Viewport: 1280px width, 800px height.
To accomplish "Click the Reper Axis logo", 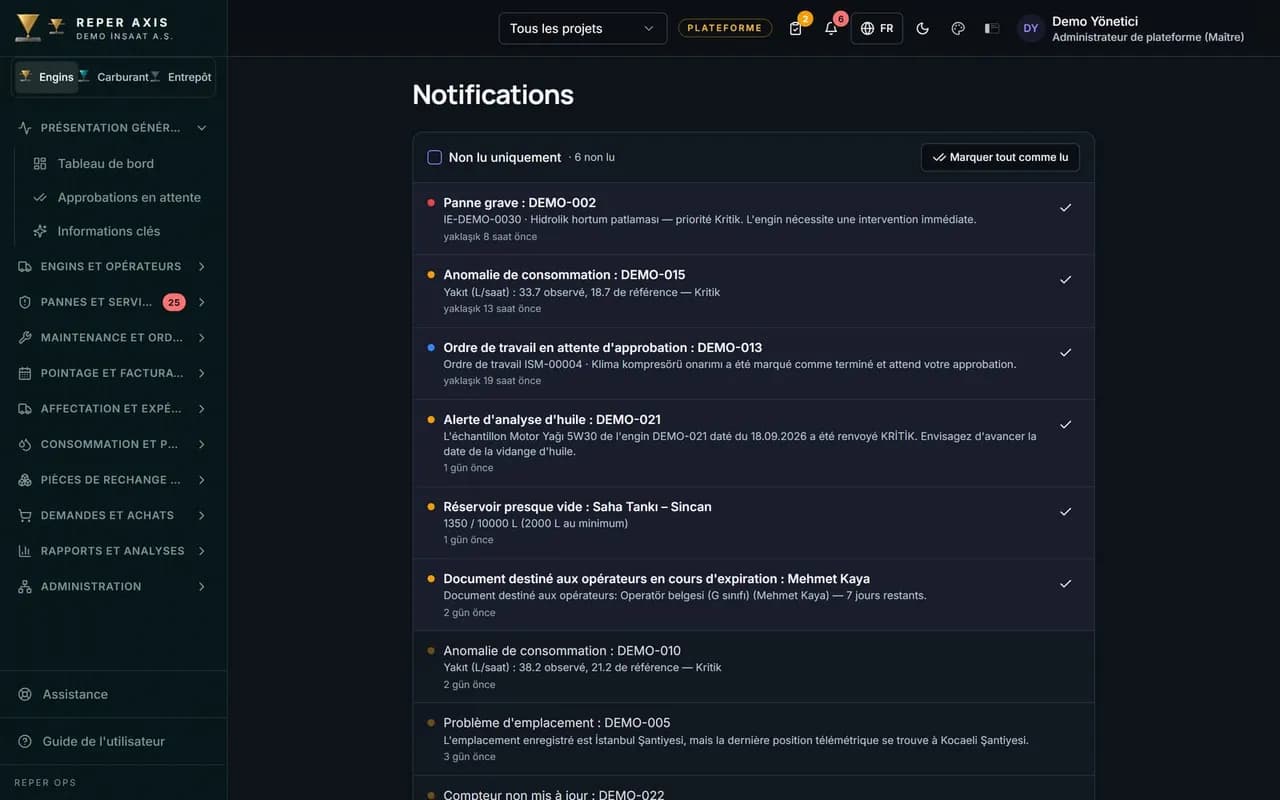I will (x=94, y=28).
